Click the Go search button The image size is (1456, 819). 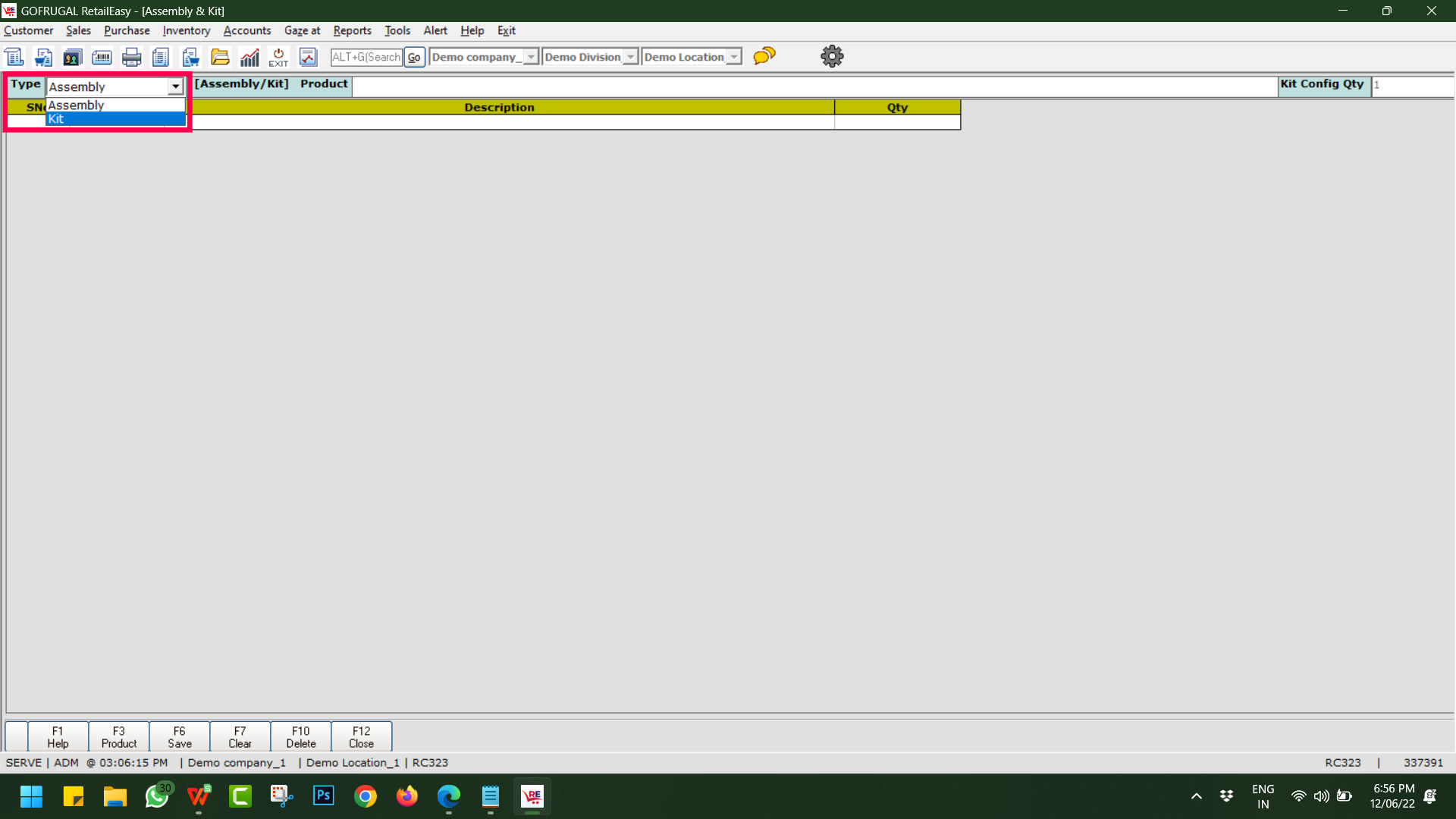tap(414, 57)
